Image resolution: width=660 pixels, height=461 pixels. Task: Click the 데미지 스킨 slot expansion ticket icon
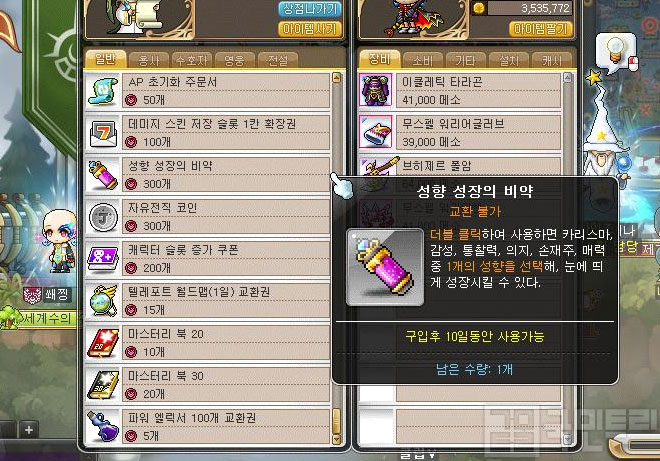pyautogui.click(x=102, y=133)
